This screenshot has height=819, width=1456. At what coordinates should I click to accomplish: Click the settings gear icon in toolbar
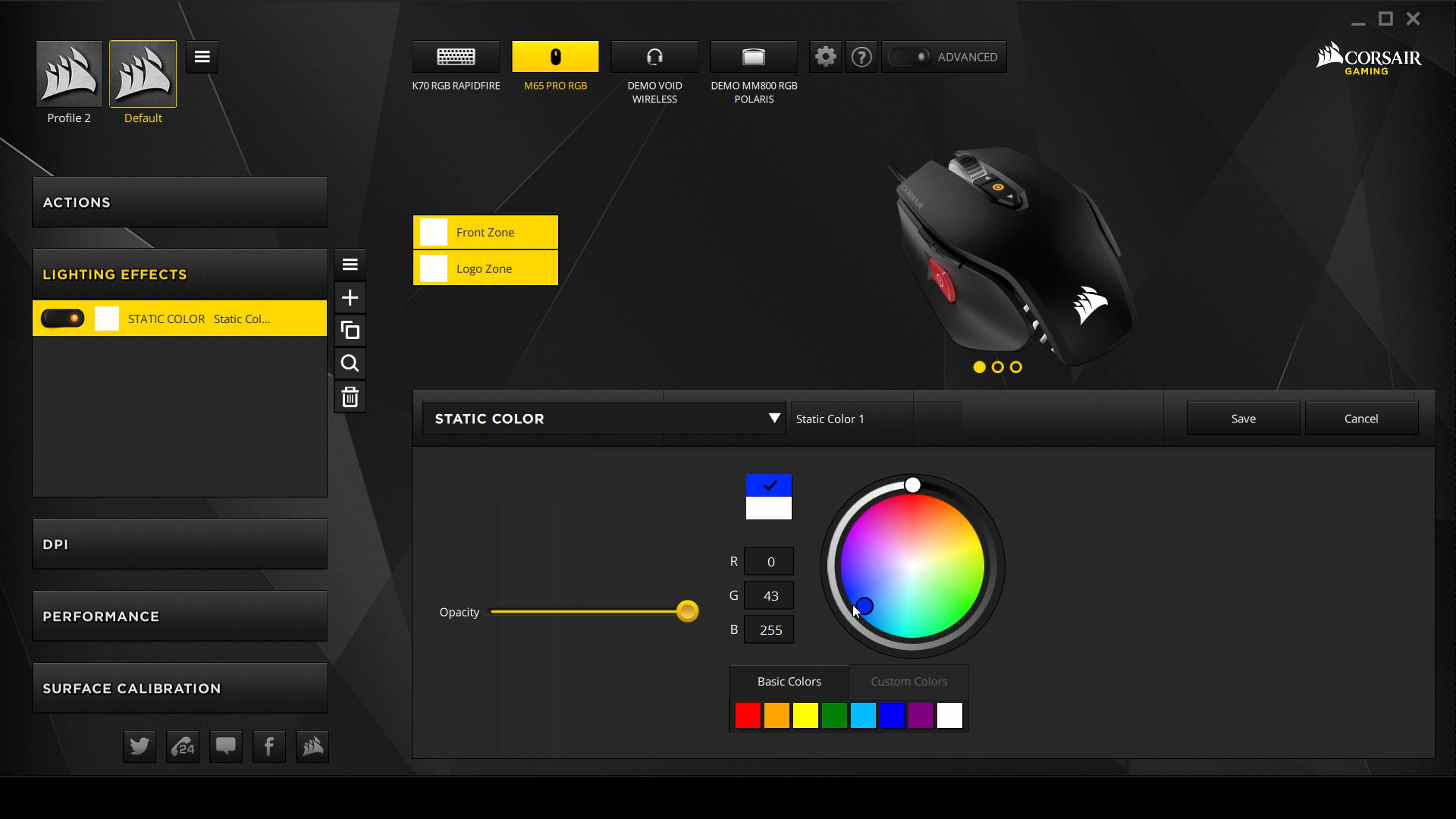(825, 56)
